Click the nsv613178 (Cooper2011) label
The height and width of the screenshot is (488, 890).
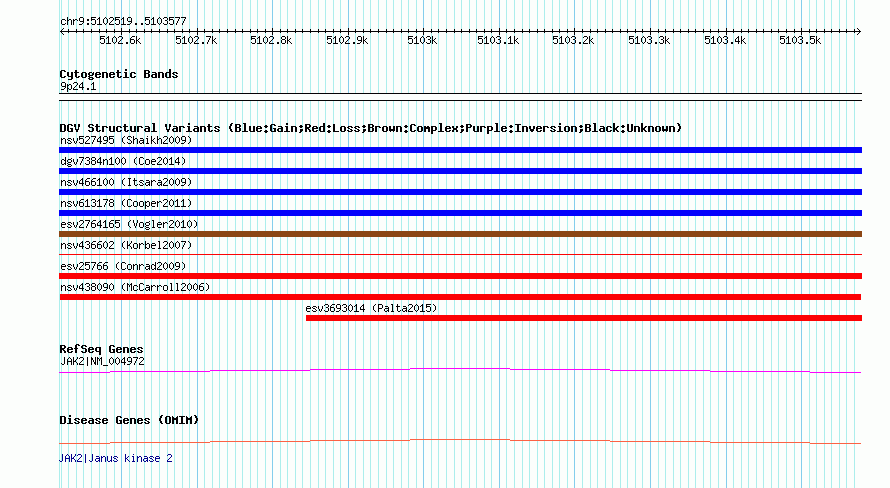pos(126,203)
